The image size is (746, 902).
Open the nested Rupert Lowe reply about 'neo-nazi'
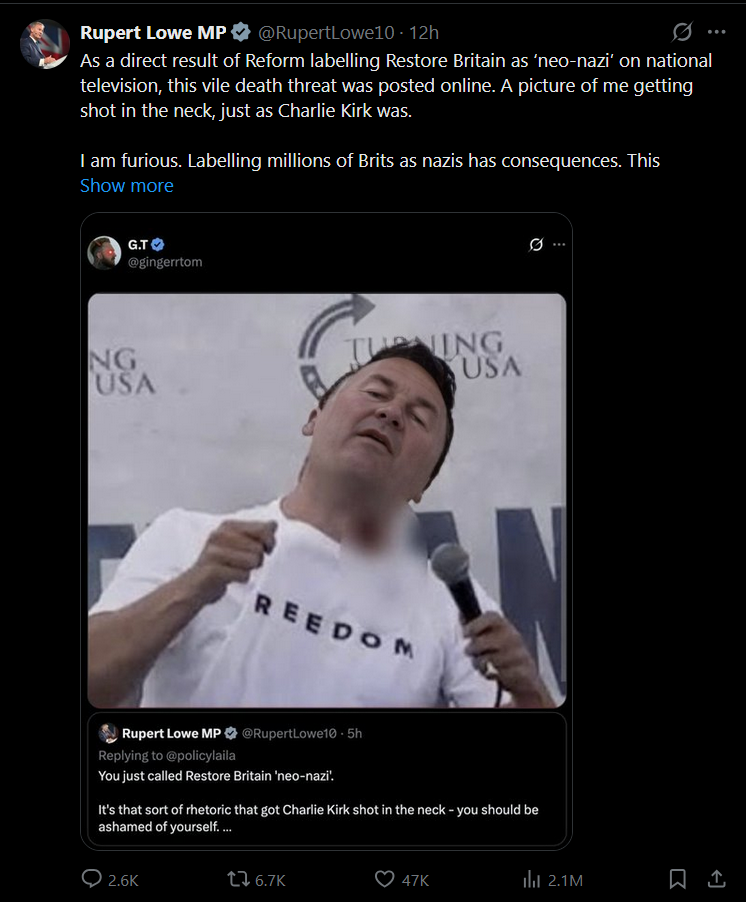327,779
